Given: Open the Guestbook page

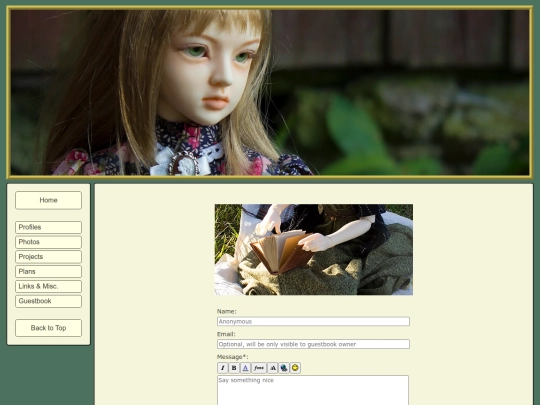Looking at the screenshot, I should coord(48,301).
